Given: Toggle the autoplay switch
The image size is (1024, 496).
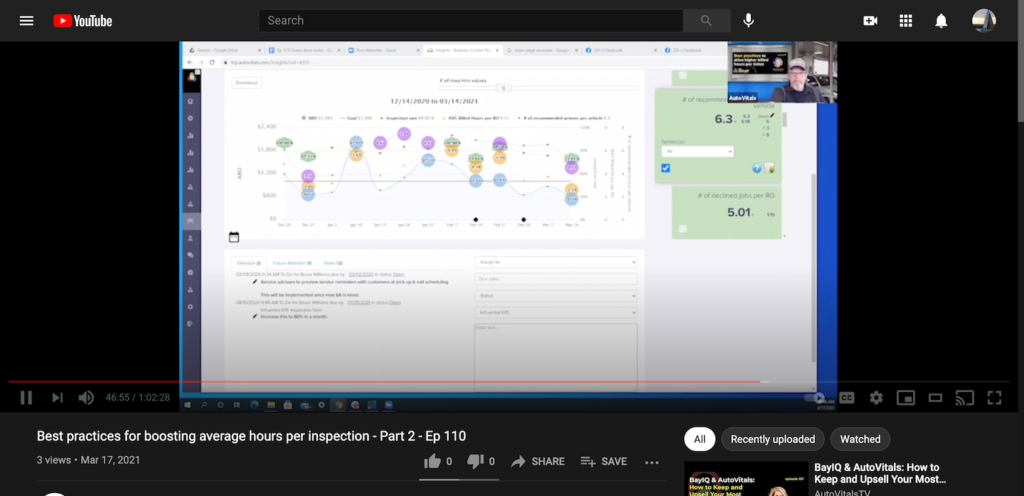Looking at the screenshot, I should point(814,397).
